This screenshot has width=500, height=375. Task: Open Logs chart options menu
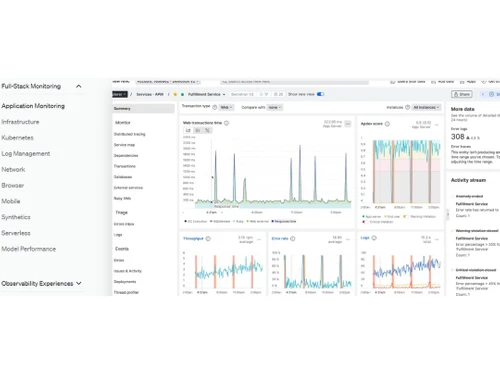click(x=437, y=239)
